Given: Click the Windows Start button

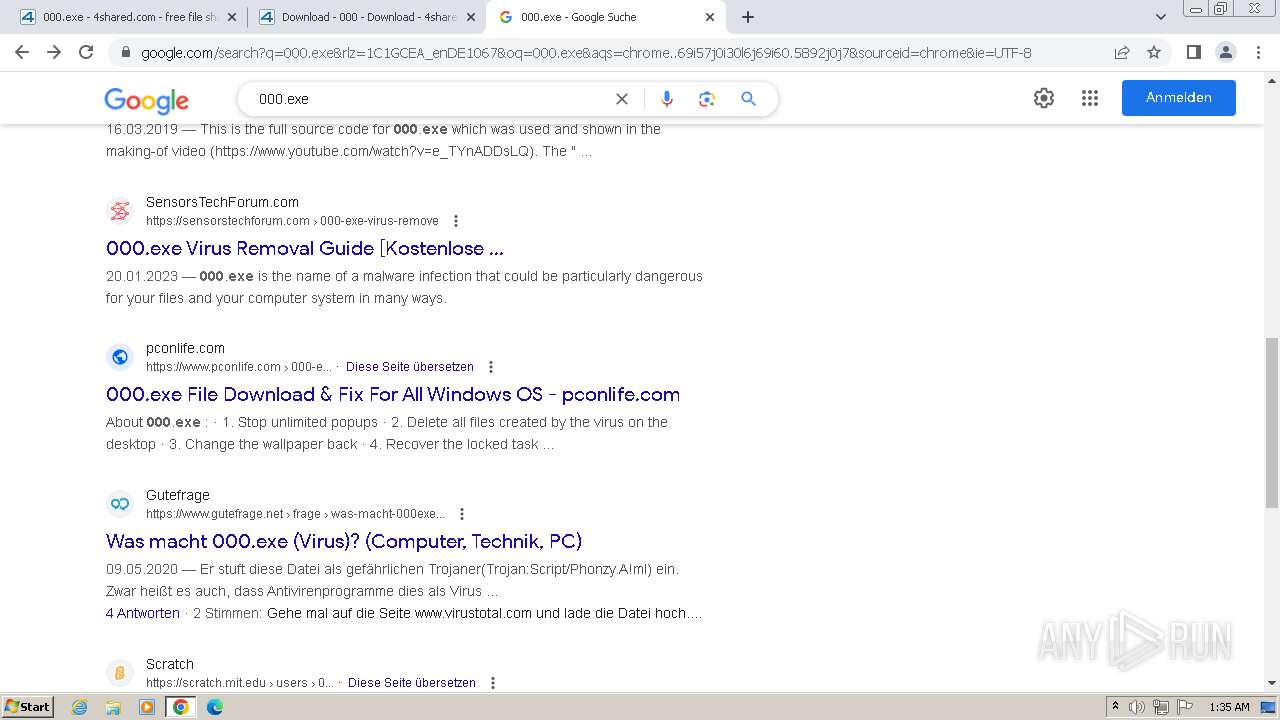Looking at the screenshot, I should 27,707.
